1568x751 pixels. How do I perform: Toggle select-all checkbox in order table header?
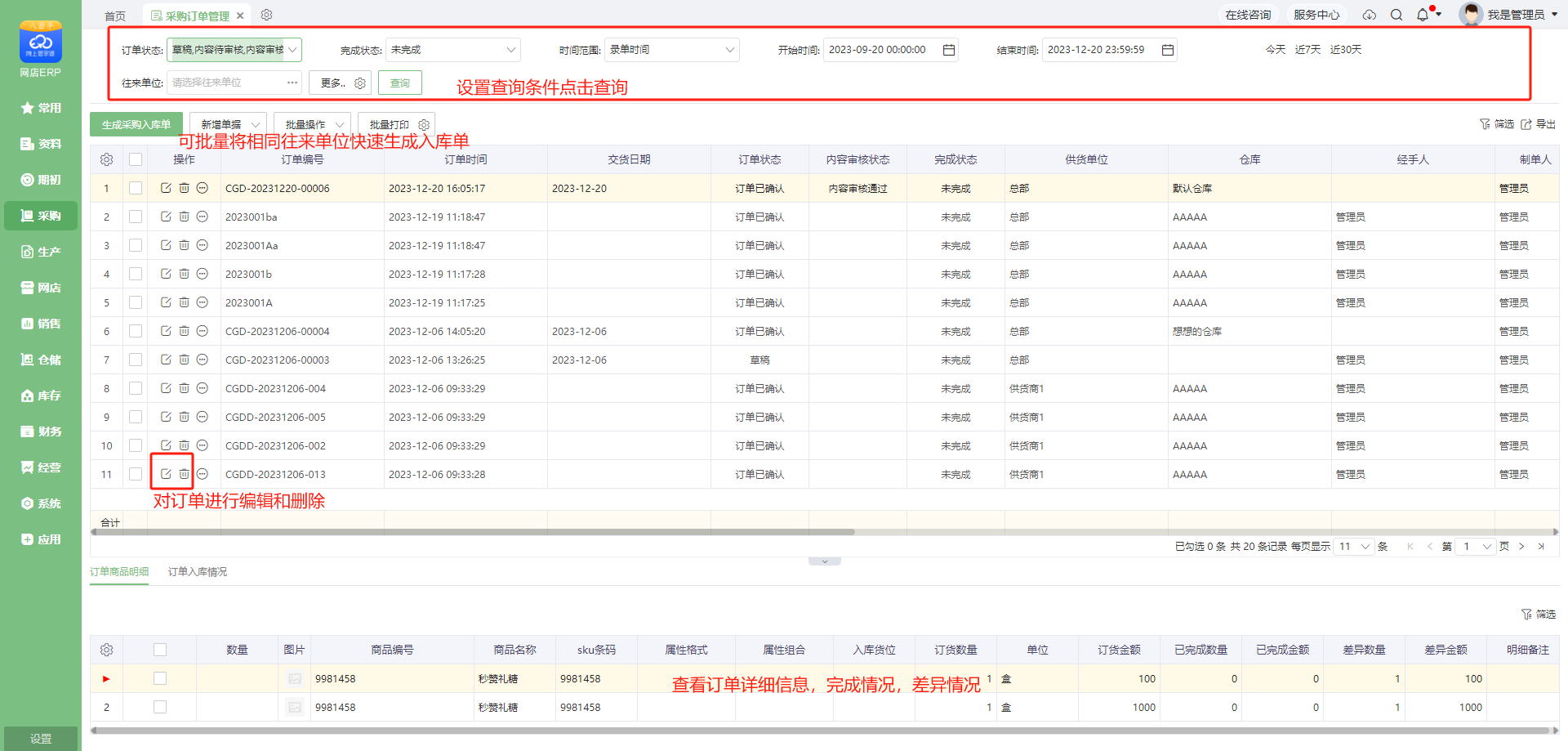(x=136, y=159)
